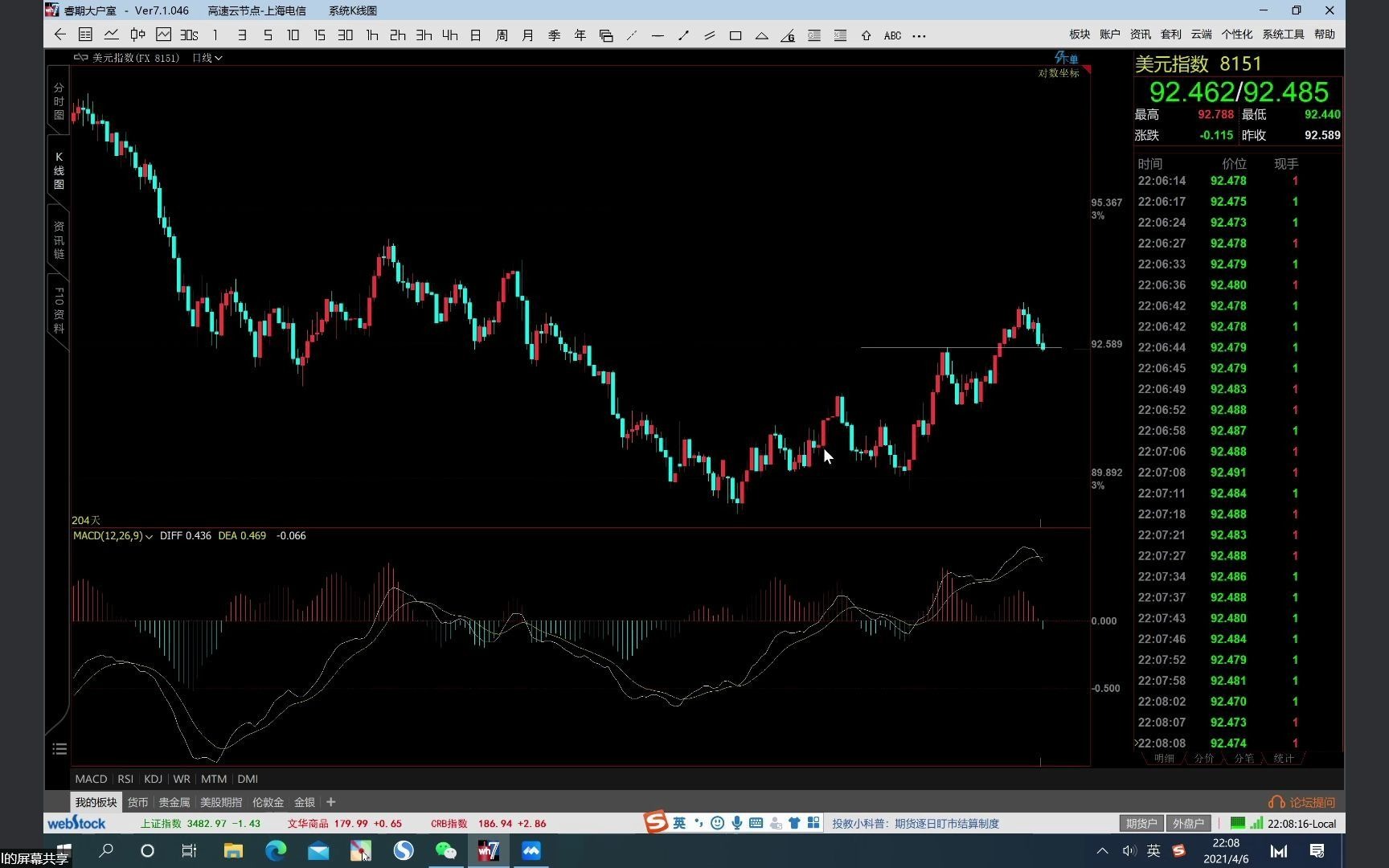Select the ABC text annotation tool
Viewport: 1389px width, 868px height.
pyautogui.click(x=892, y=35)
